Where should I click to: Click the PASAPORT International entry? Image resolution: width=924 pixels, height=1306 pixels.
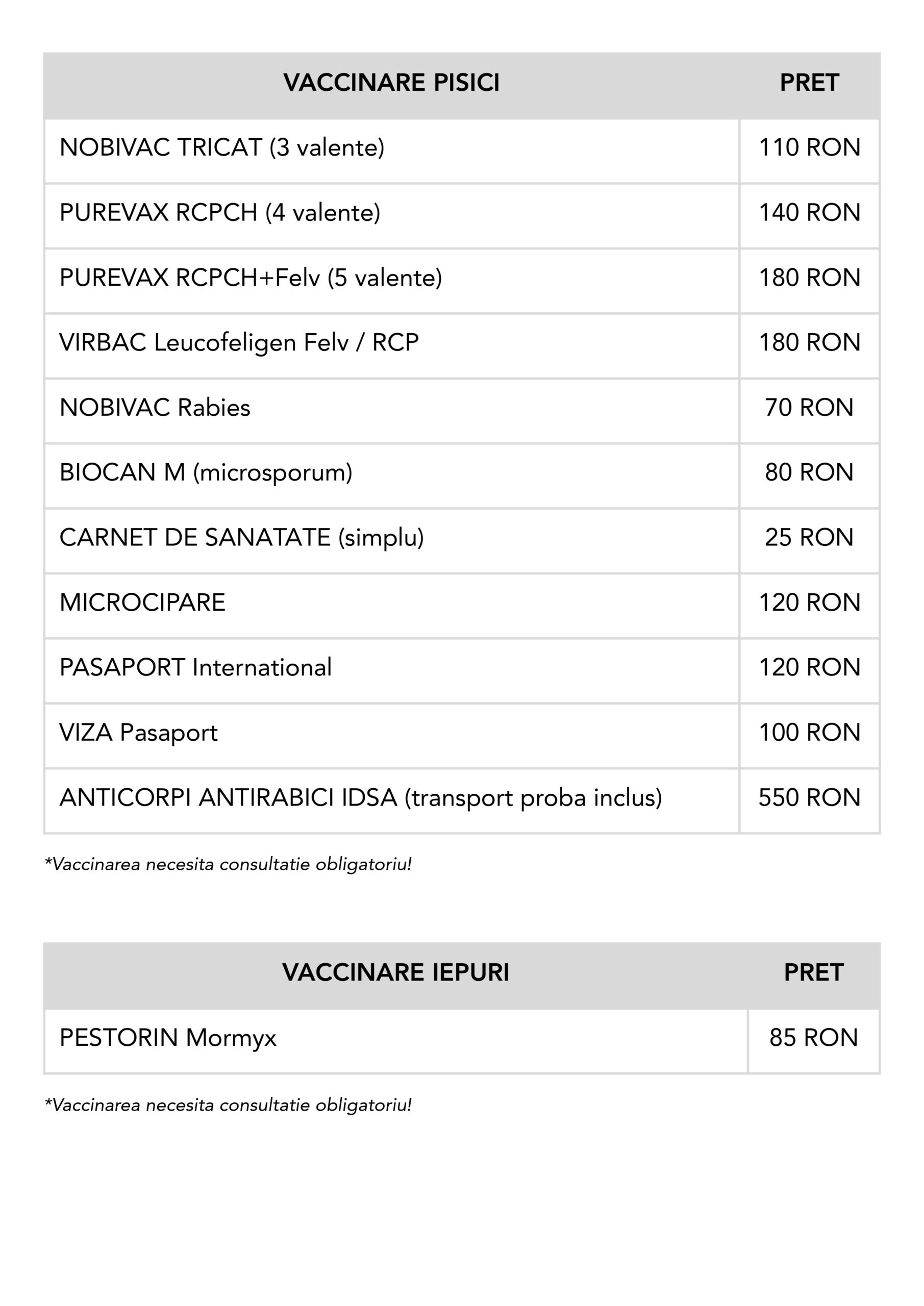[195, 668]
